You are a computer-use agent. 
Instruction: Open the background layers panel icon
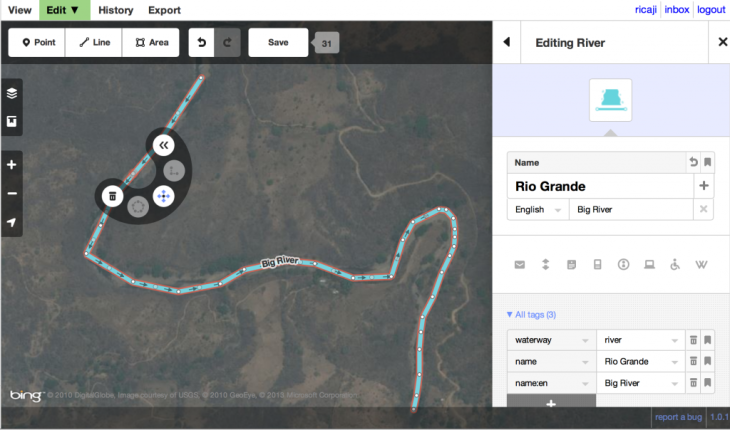tap(12, 93)
